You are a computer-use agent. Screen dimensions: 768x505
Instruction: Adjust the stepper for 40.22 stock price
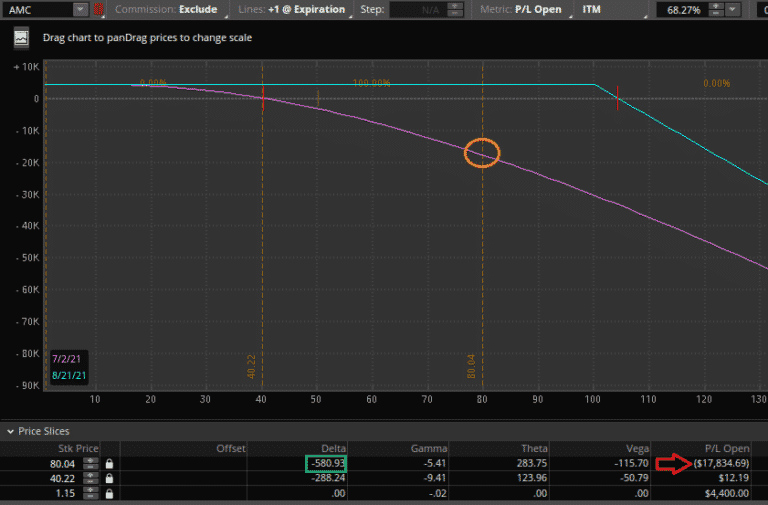coord(90,478)
